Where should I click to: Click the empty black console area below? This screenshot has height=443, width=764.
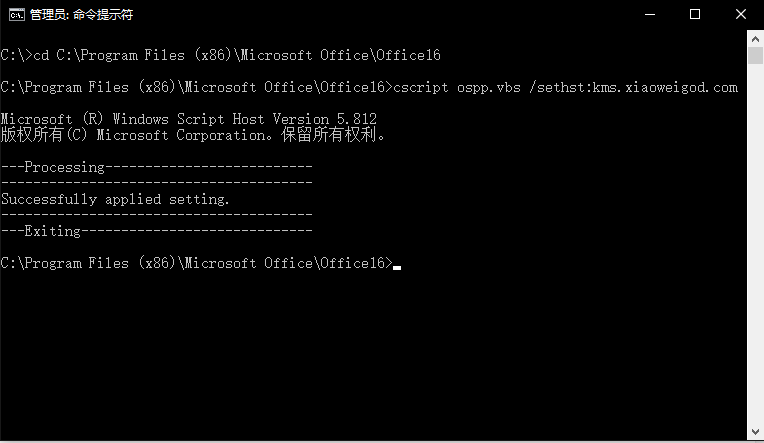tap(373, 356)
